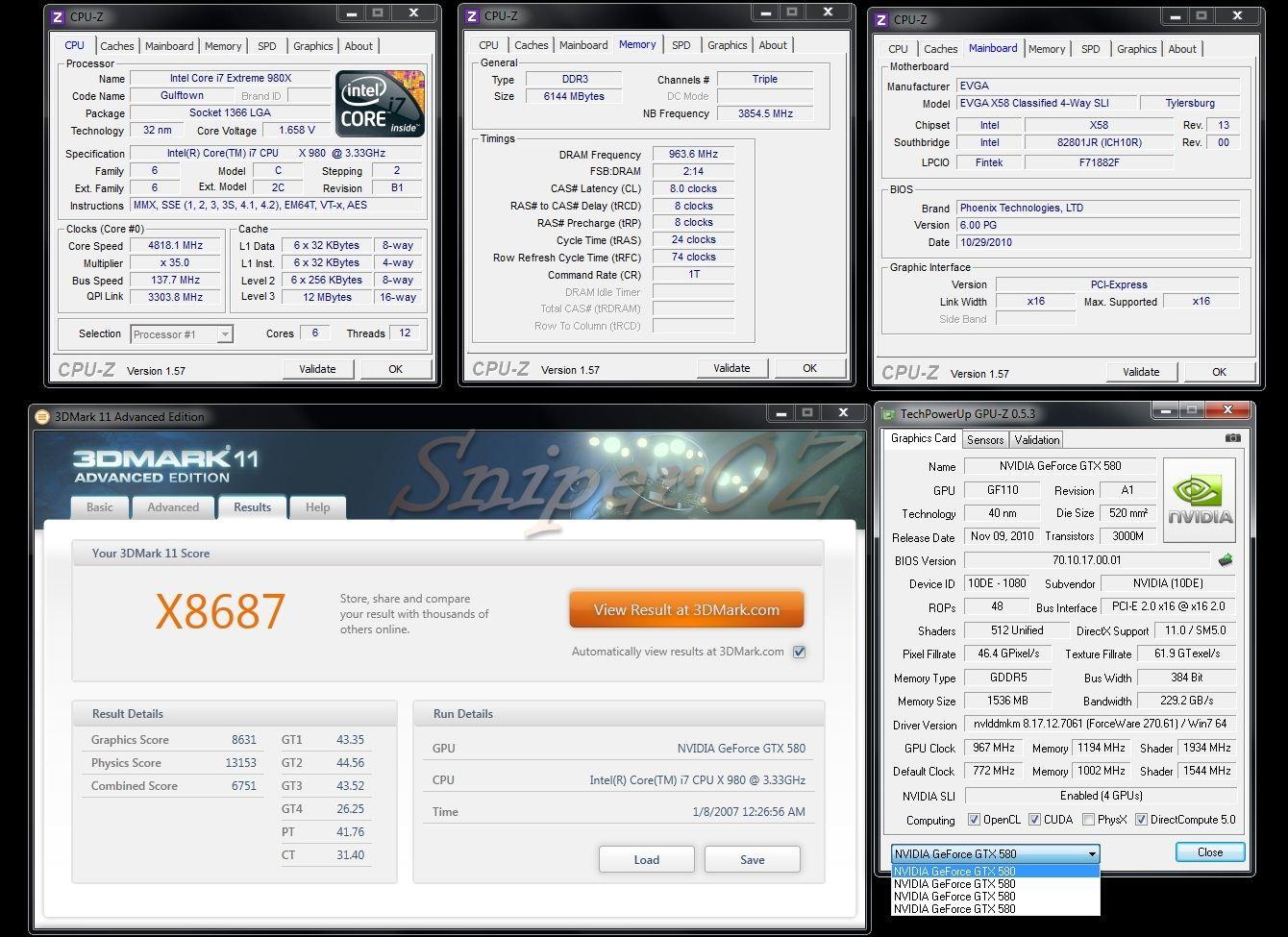Image resolution: width=1288 pixels, height=937 pixels.
Task: Click the Core Voltage 1.658 V field
Action: point(298,131)
